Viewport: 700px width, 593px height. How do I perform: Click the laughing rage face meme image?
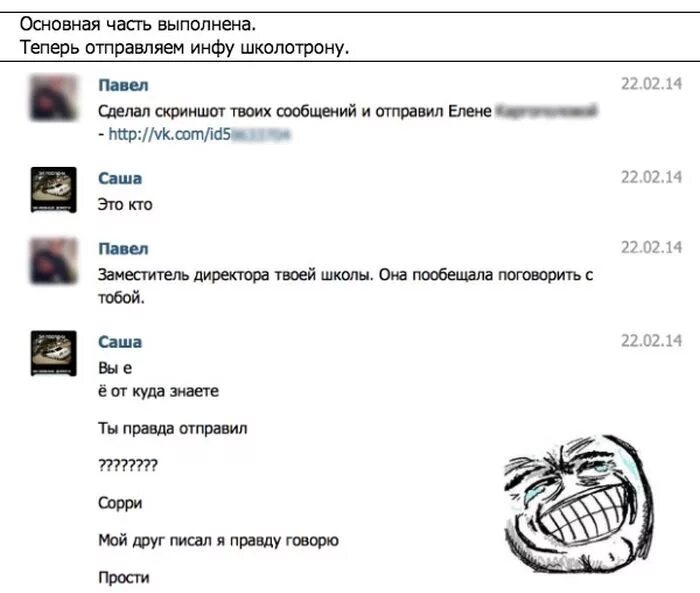[579, 504]
